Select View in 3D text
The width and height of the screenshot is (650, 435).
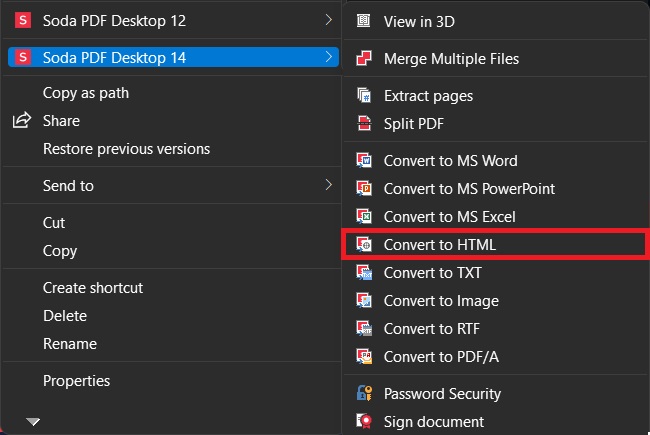tap(419, 22)
